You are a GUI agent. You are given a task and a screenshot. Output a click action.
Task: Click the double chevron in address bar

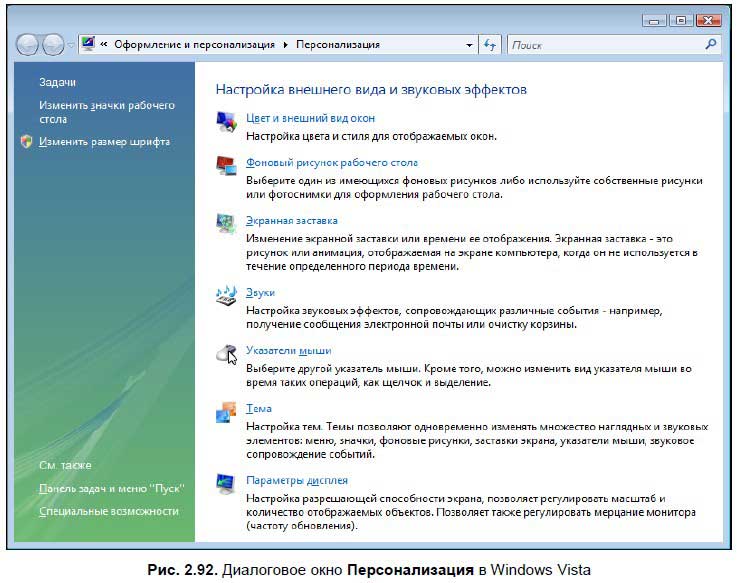104,44
